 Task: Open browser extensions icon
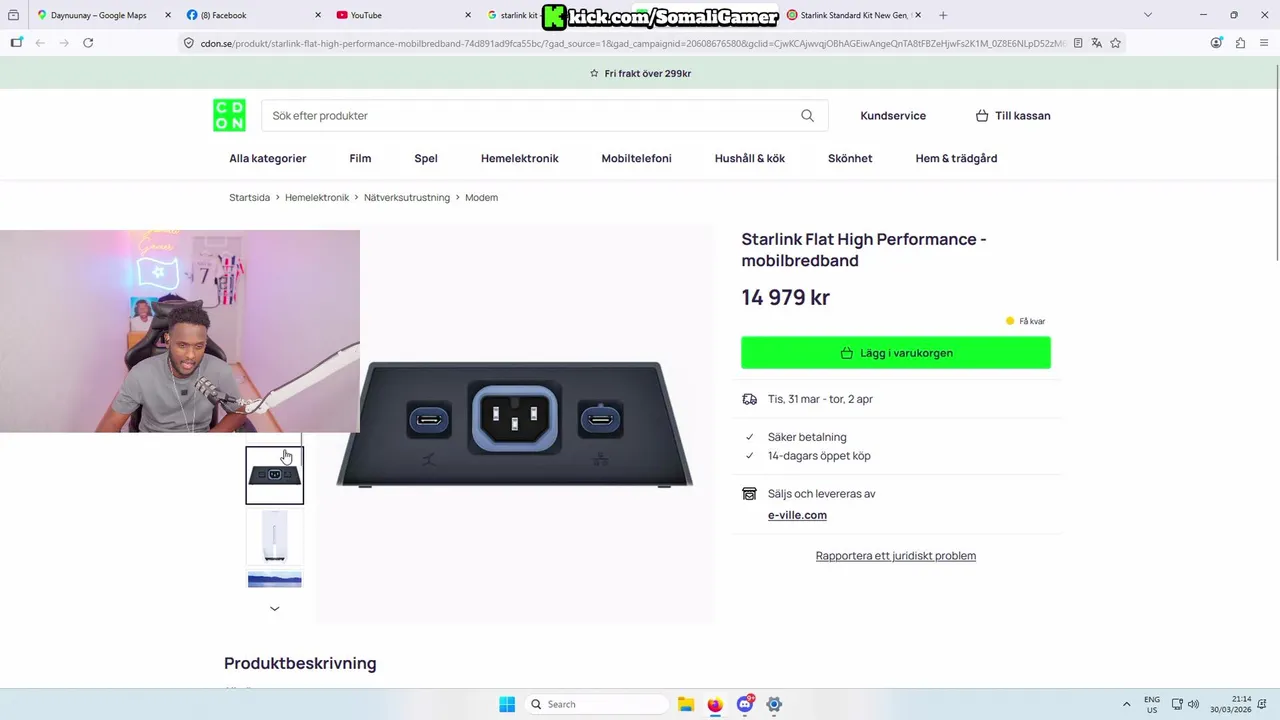pos(1240,43)
